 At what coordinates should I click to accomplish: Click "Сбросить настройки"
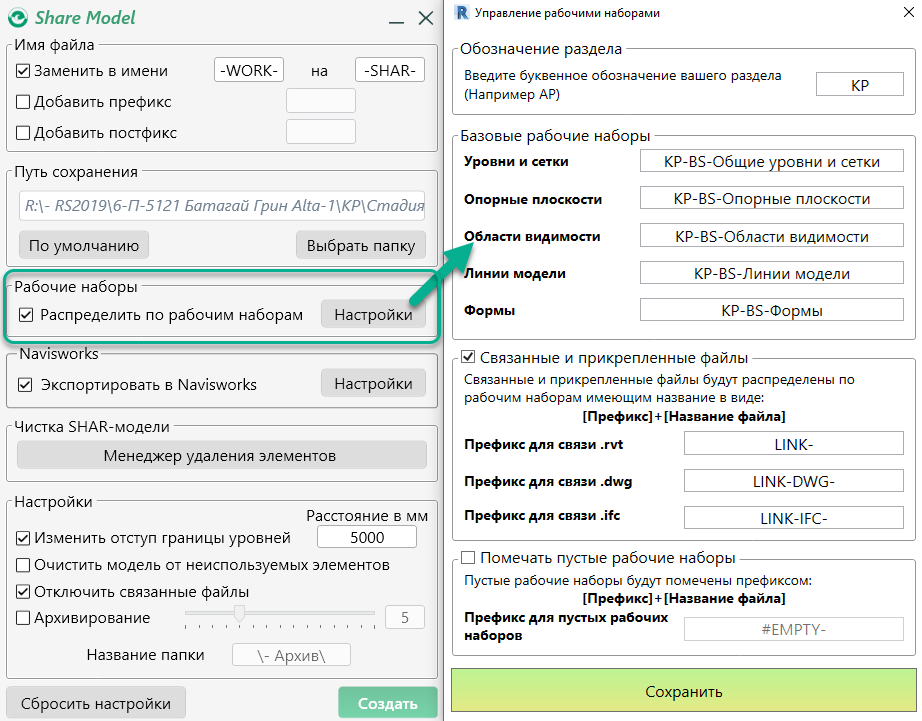(95, 702)
